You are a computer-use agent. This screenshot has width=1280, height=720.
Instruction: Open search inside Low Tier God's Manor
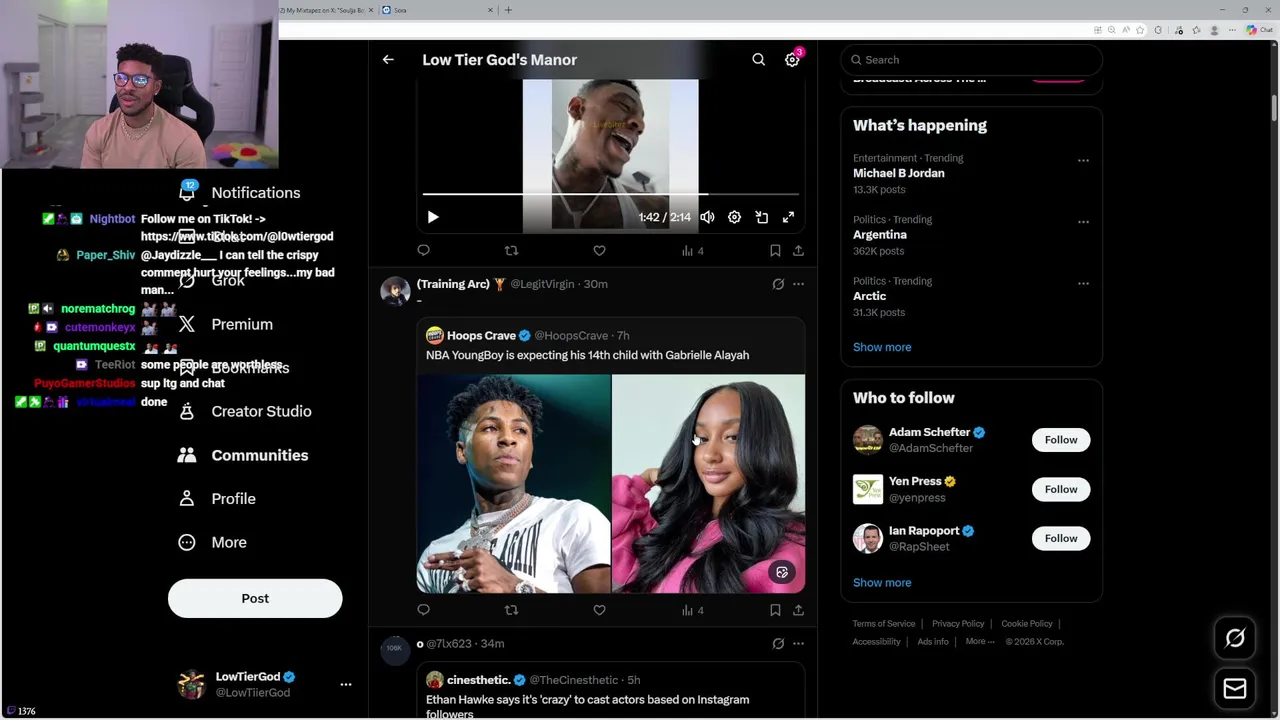[759, 60]
